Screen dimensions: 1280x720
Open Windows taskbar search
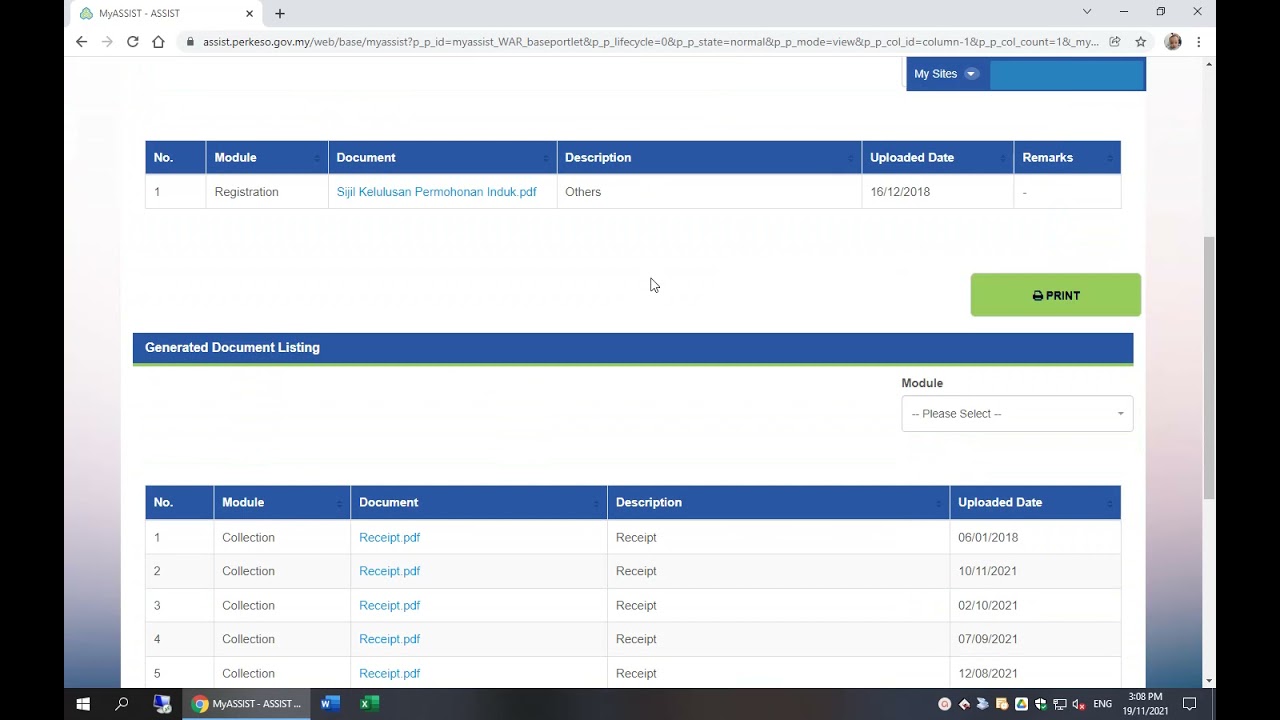122,704
